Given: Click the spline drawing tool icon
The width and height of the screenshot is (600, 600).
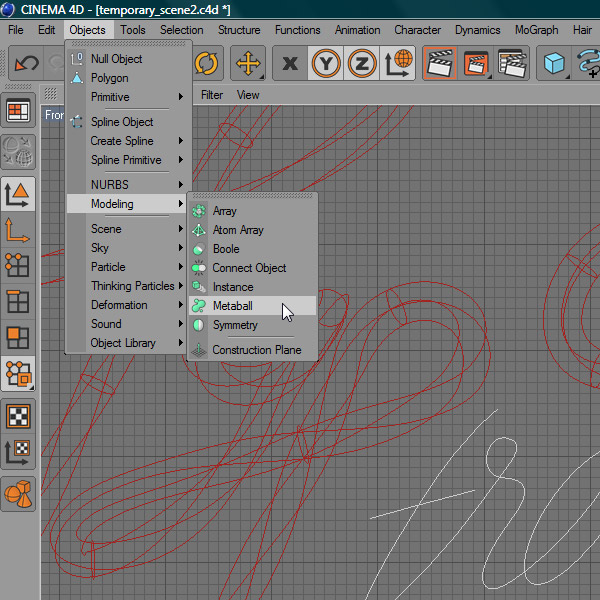Looking at the screenshot, I should 587,63.
